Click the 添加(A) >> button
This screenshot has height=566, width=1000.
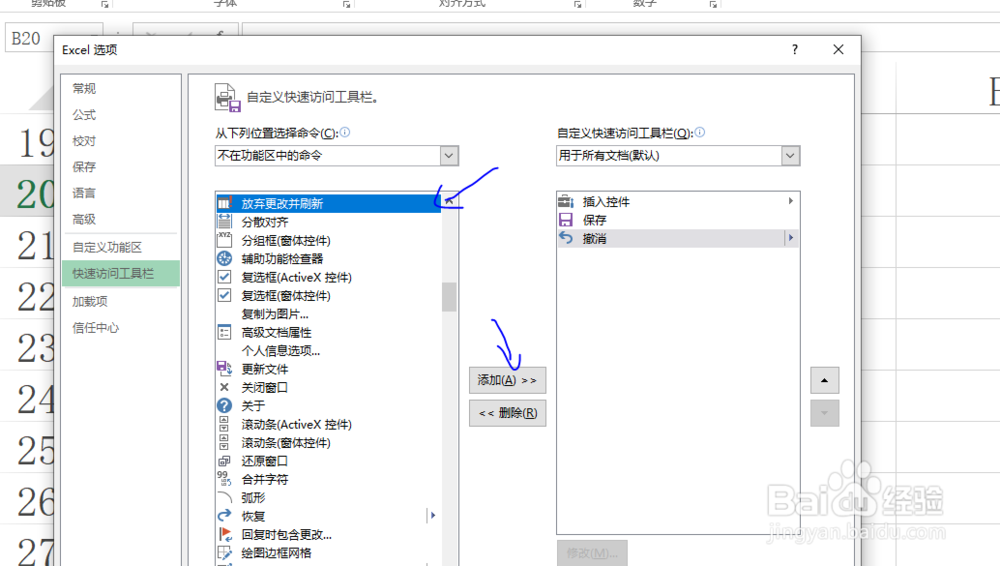coord(508,380)
